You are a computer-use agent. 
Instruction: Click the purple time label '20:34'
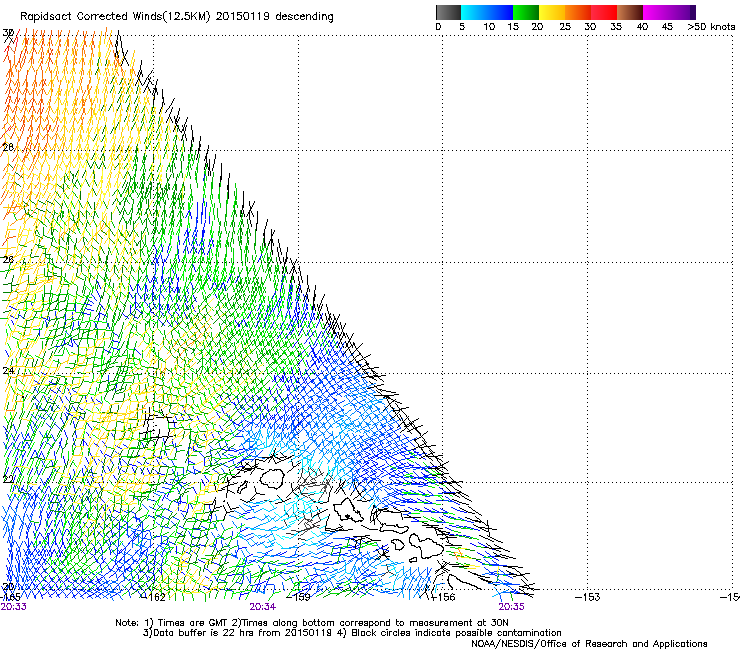pos(262,607)
